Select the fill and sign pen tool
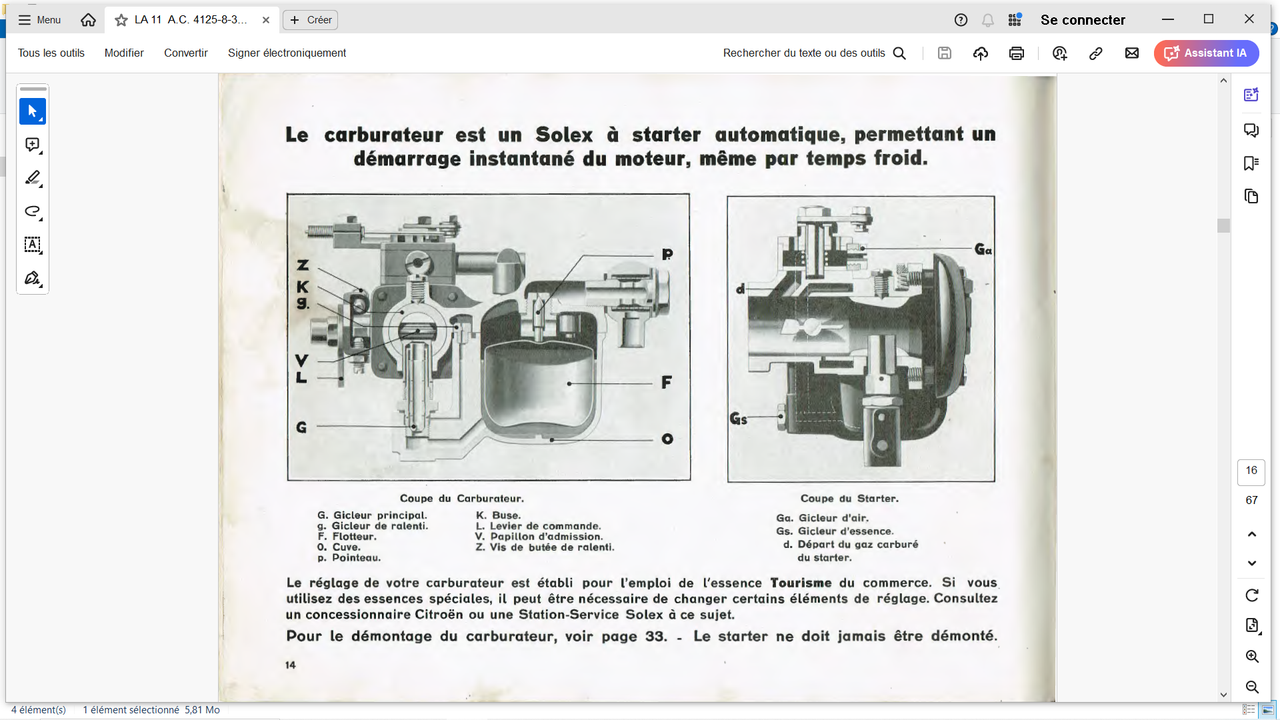This screenshot has width=1280, height=720. click(33, 278)
